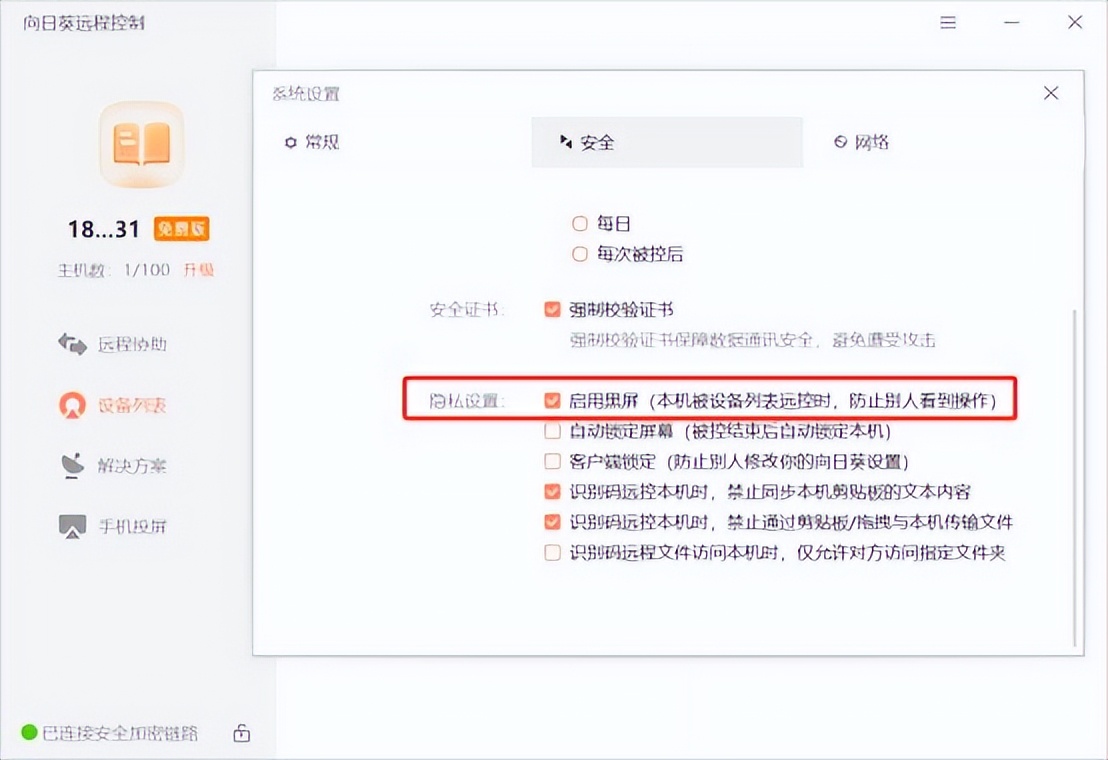Disable 强制校验证书 certificate verification
This screenshot has height=760, width=1108.
(552, 309)
